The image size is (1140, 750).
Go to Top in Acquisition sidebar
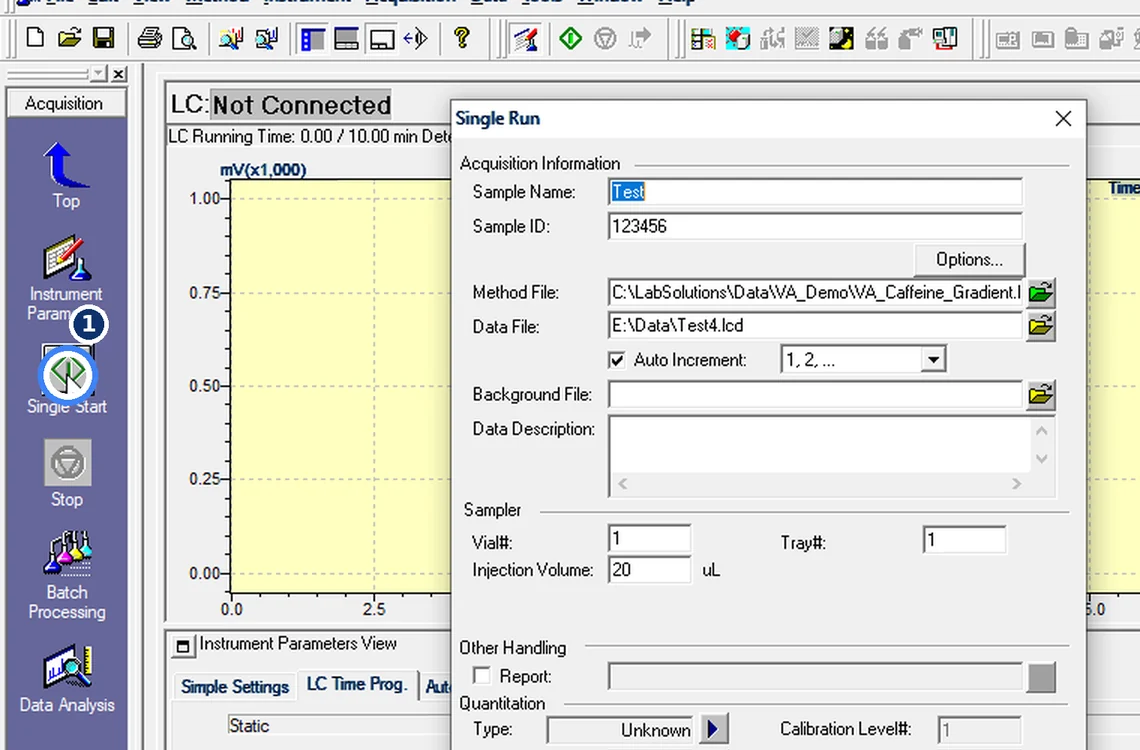point(66,175)
